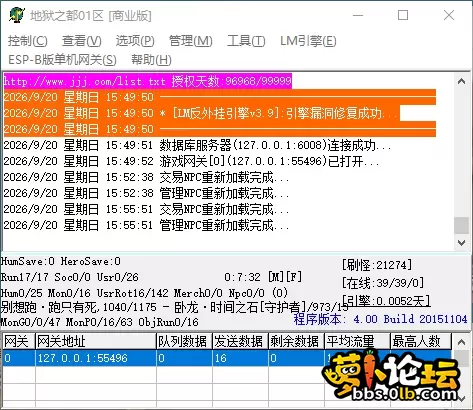Minimize the 地狱之都01区 window
The height and width of the screenshot is (410, 473).
tap(358, 15)
